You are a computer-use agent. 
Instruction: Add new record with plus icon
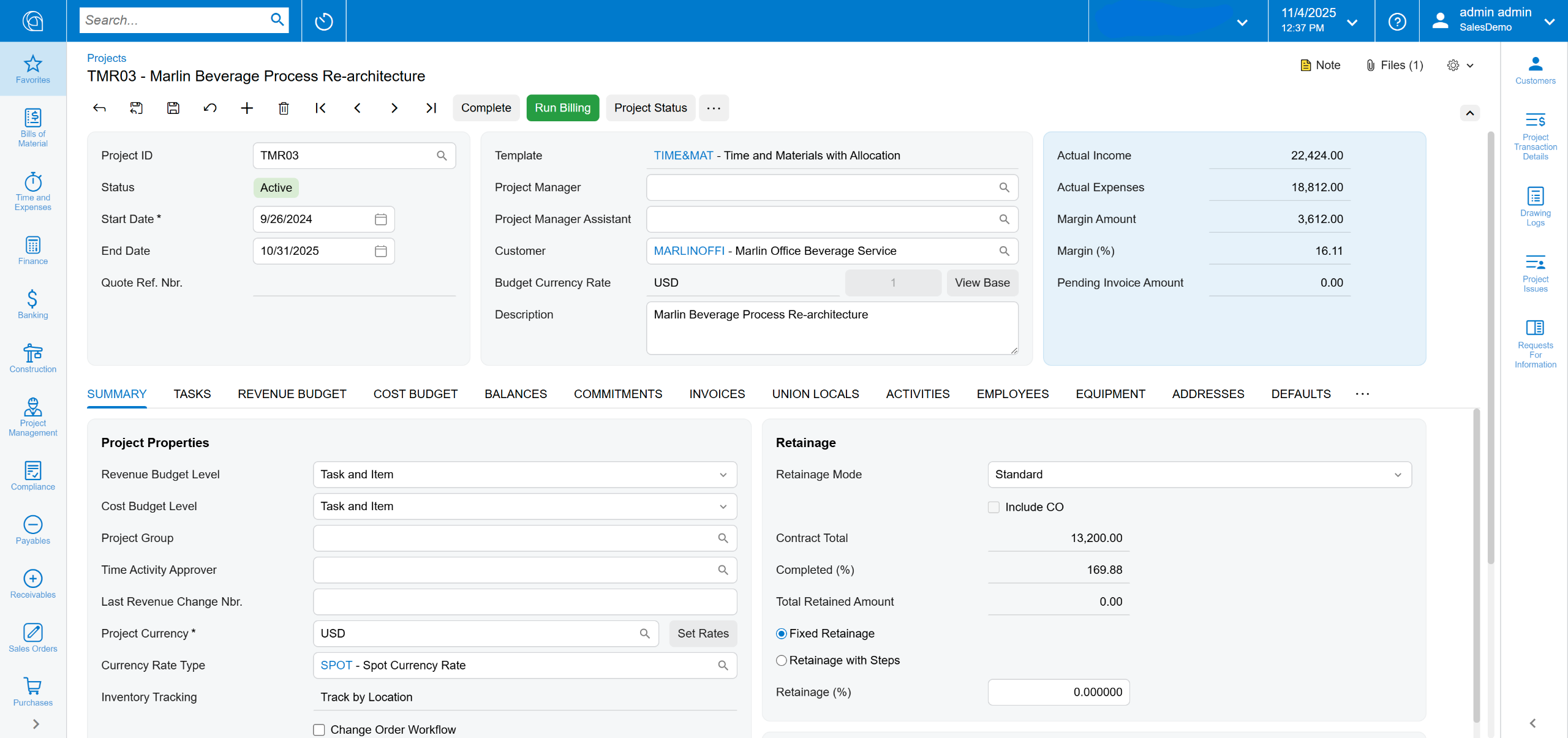[x=247, y=108]
